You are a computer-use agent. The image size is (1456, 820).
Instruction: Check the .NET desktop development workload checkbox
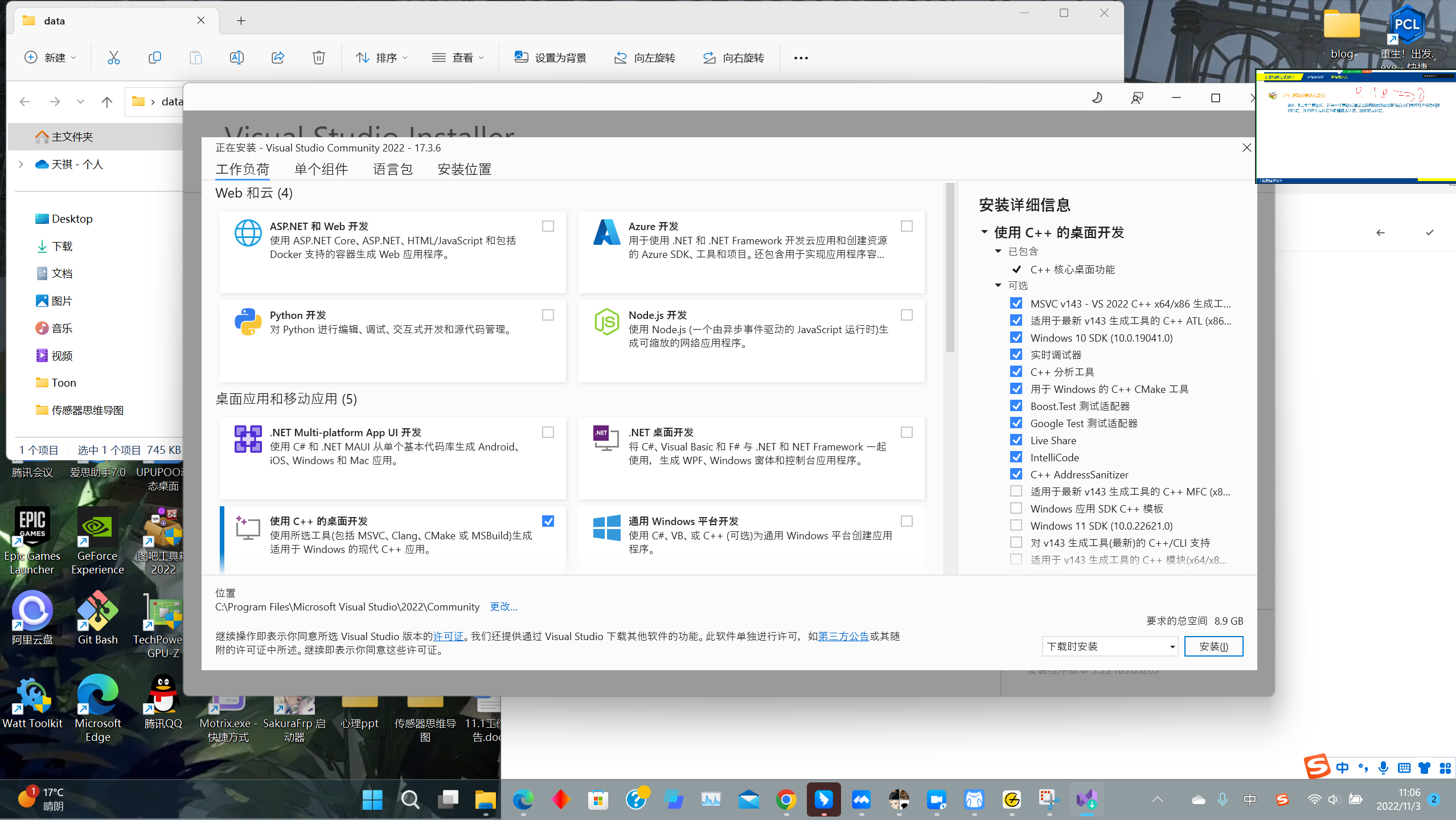(x=907, y=432)
